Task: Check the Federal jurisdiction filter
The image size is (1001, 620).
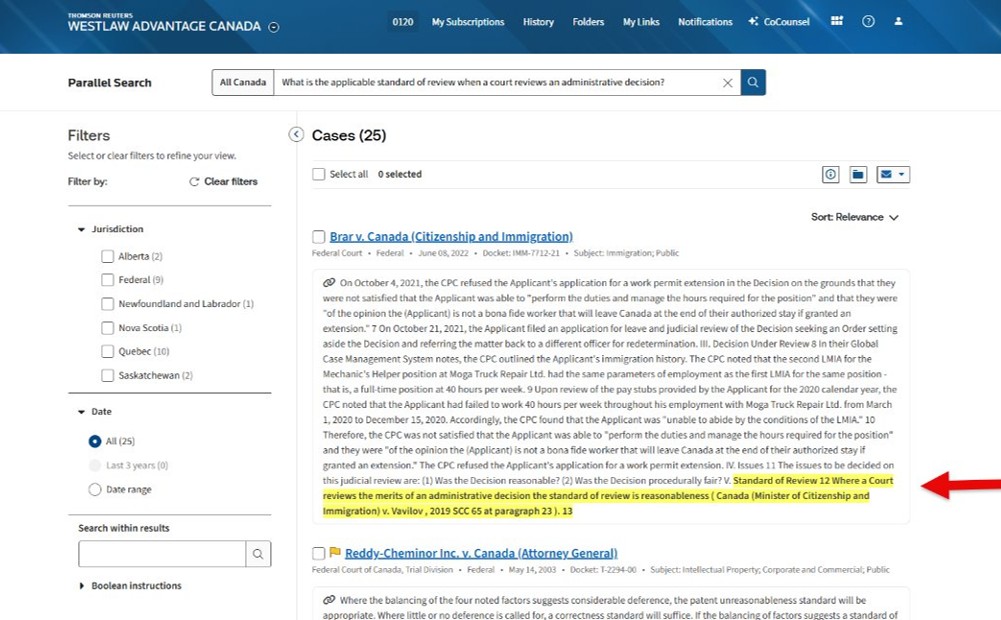Action: [x=107, y=280]
